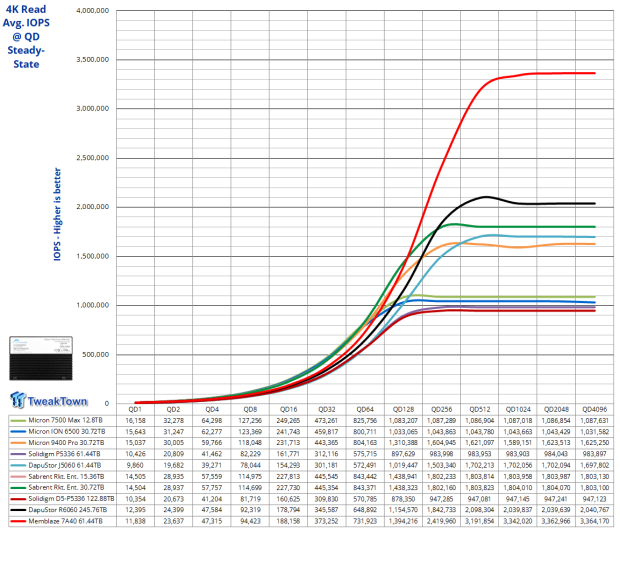Click the table cell '11,838'
The width and height of the screenshot is (620, 568).
pos(135,521)
